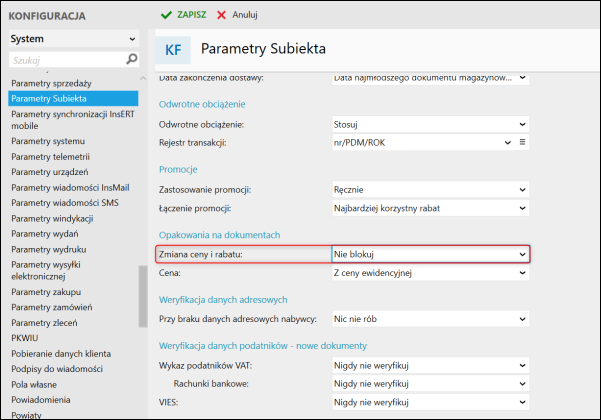Image resolution: width=601 pixels, height=420 pixels.
Task: Click the KONFIGURACJA title text
Action: pyautogui.click(x=47, y=16)
